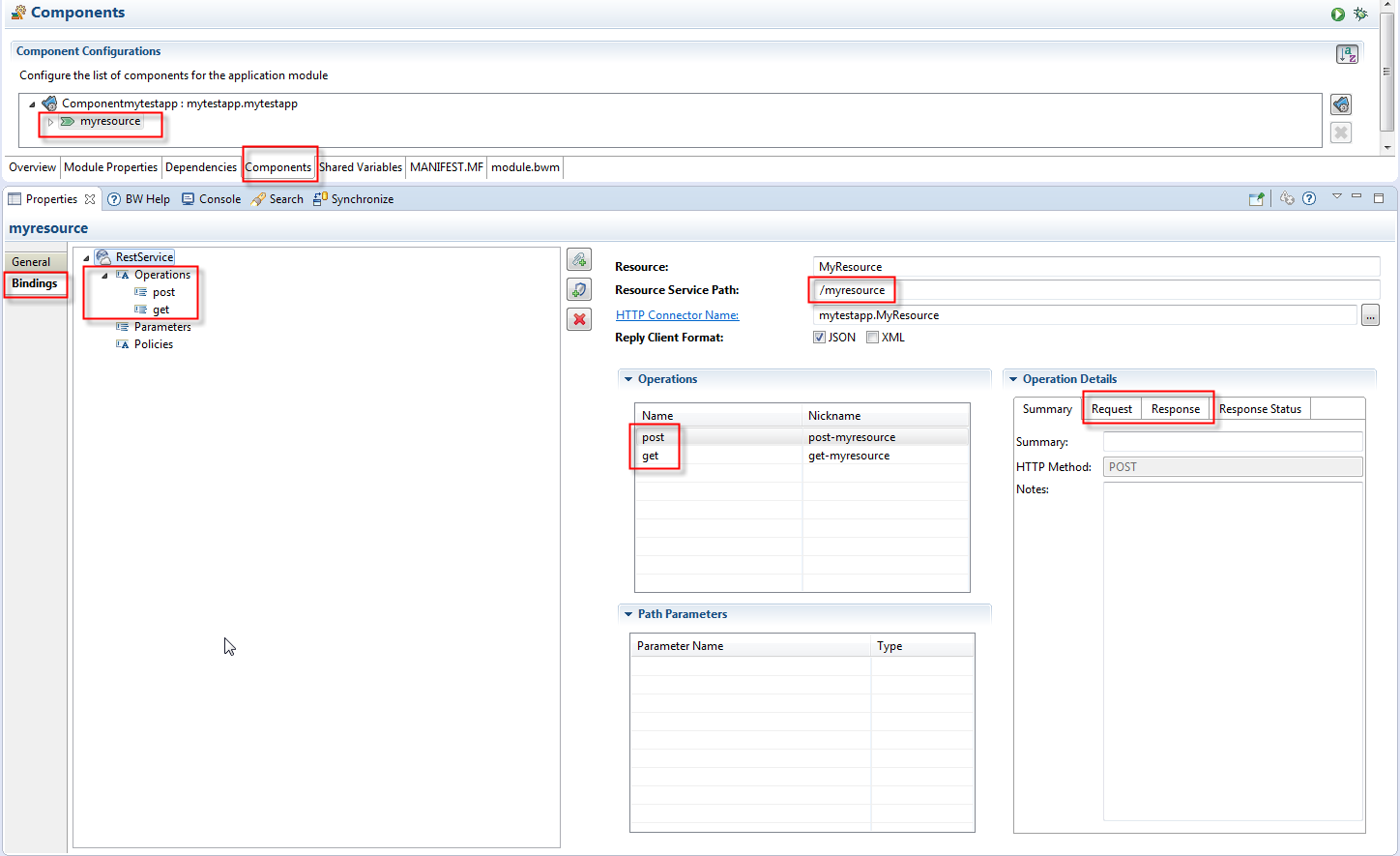Viewport: 1400px width, 856px height.
Task: Uncheck the JSON reply format checkbox
Action: 819,338
